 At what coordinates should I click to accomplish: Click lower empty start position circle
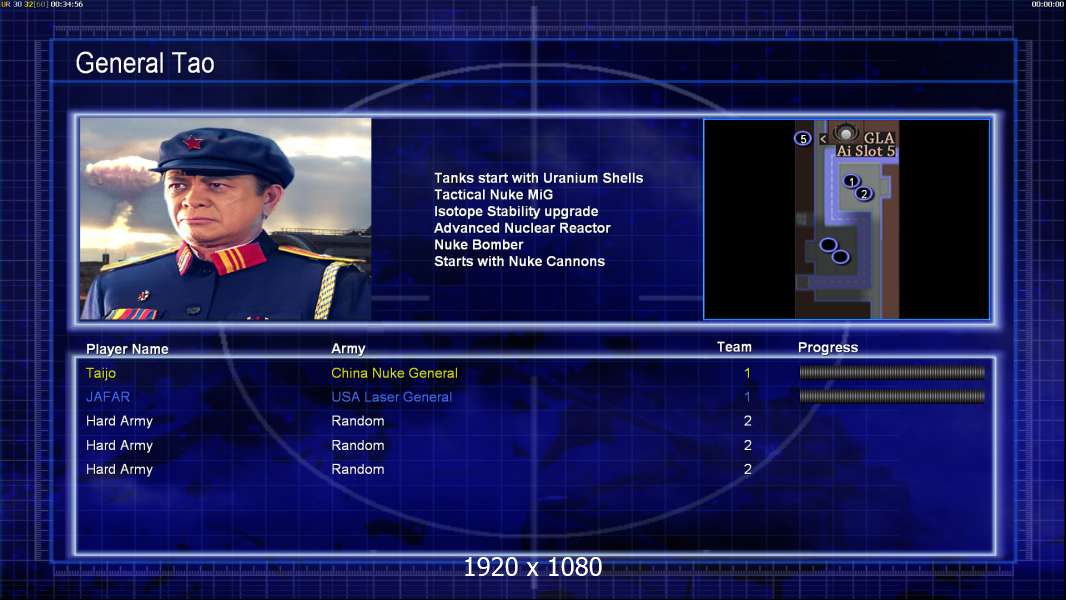(x=840, y=257)
